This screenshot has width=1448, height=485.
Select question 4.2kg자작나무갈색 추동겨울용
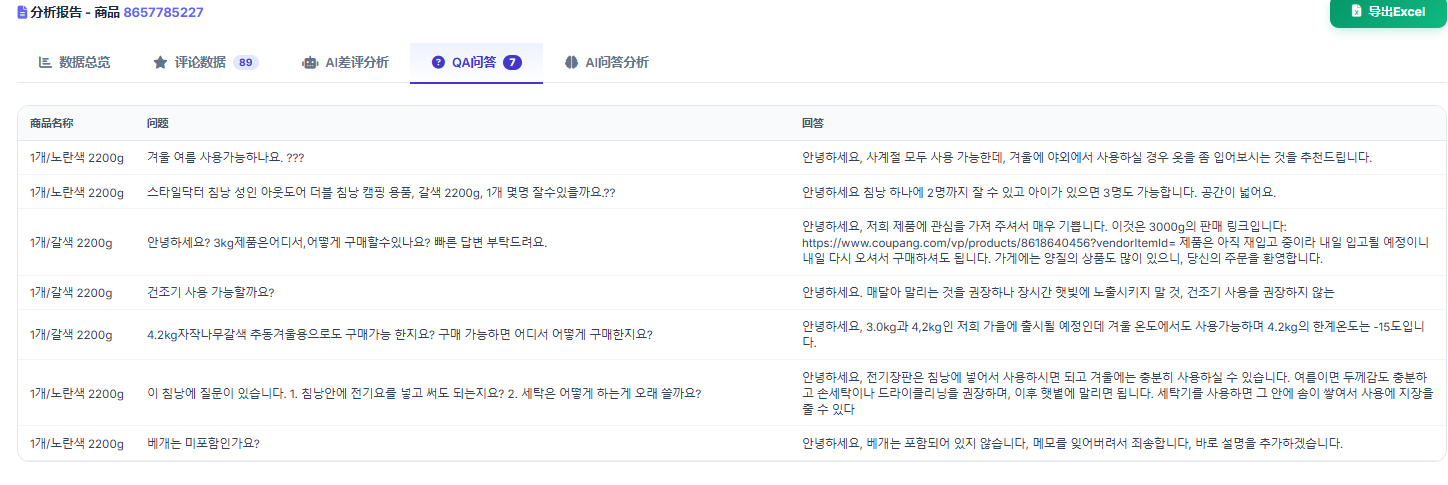400,334
